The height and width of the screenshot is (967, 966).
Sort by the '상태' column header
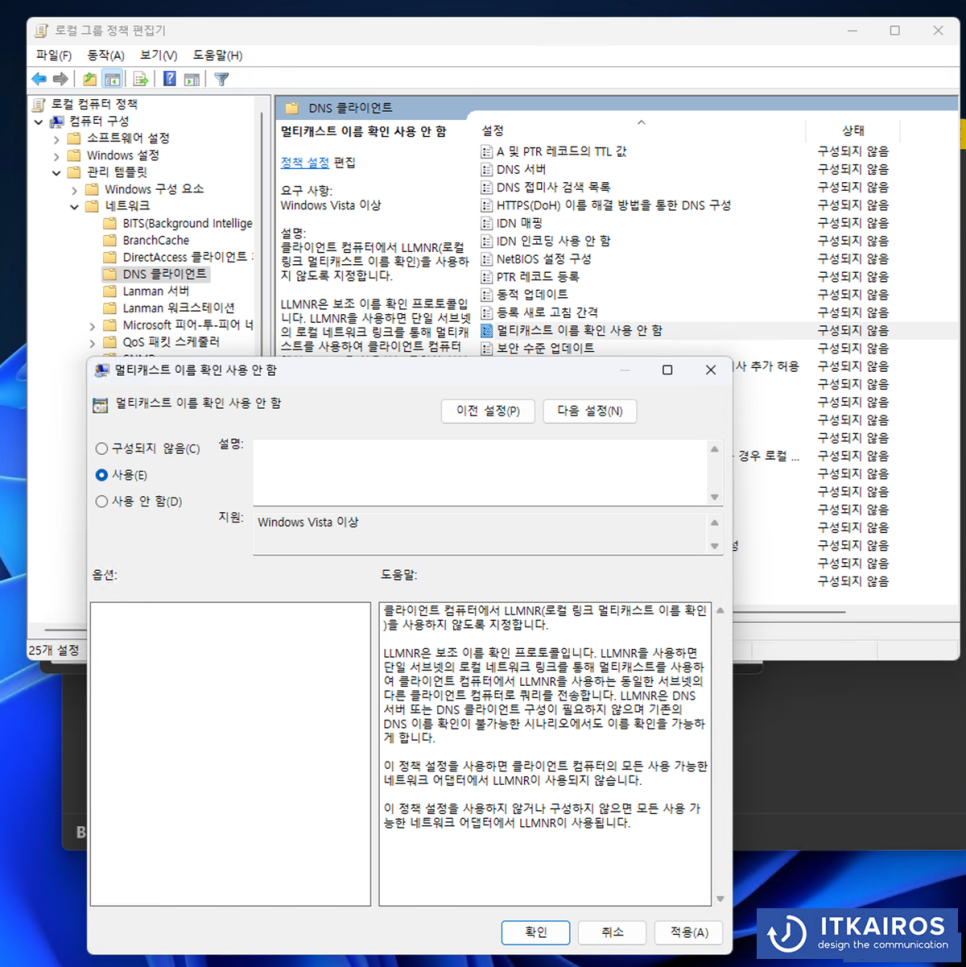[x=853, y=130]
